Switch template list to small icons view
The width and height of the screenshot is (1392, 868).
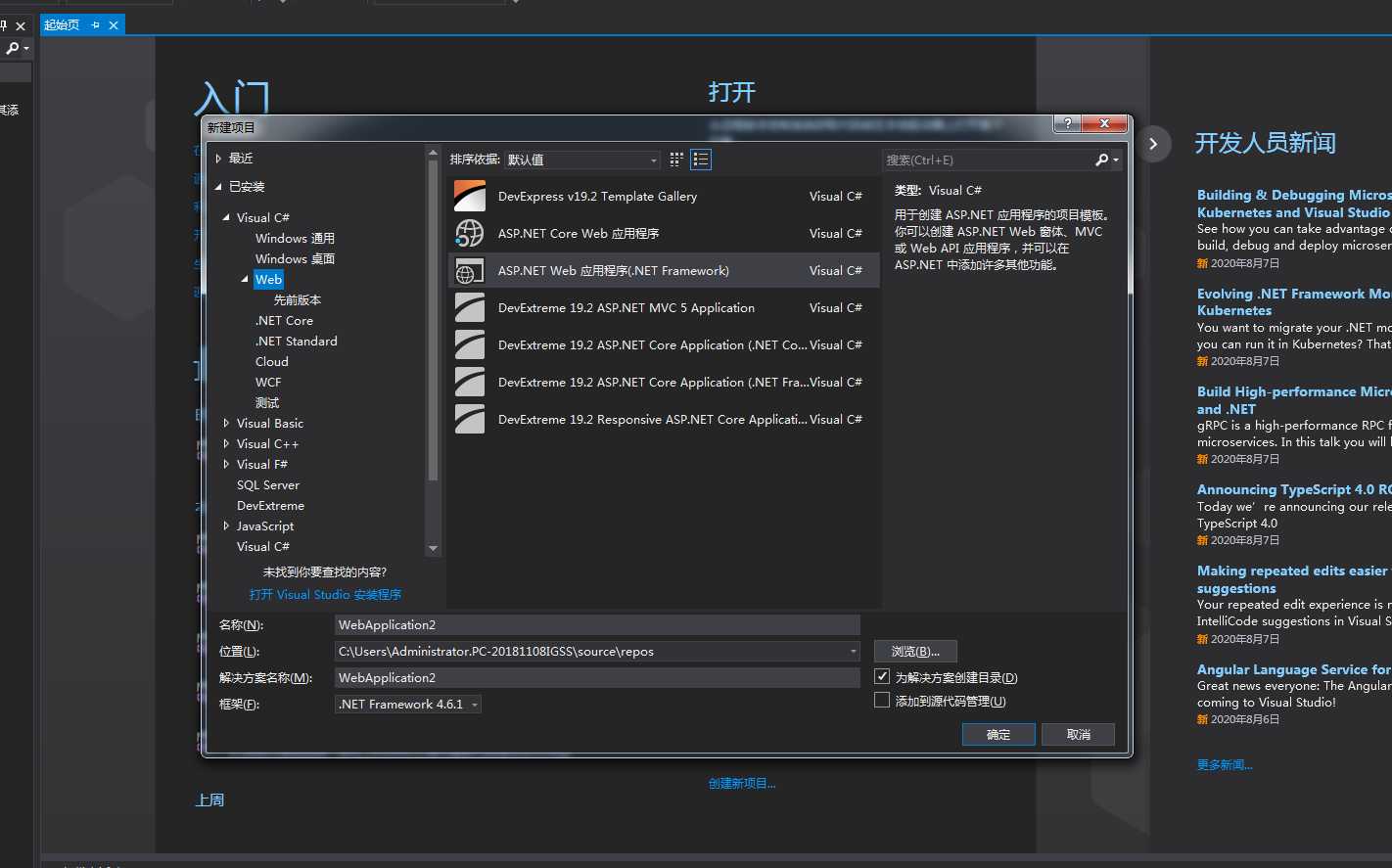[676, 160]
